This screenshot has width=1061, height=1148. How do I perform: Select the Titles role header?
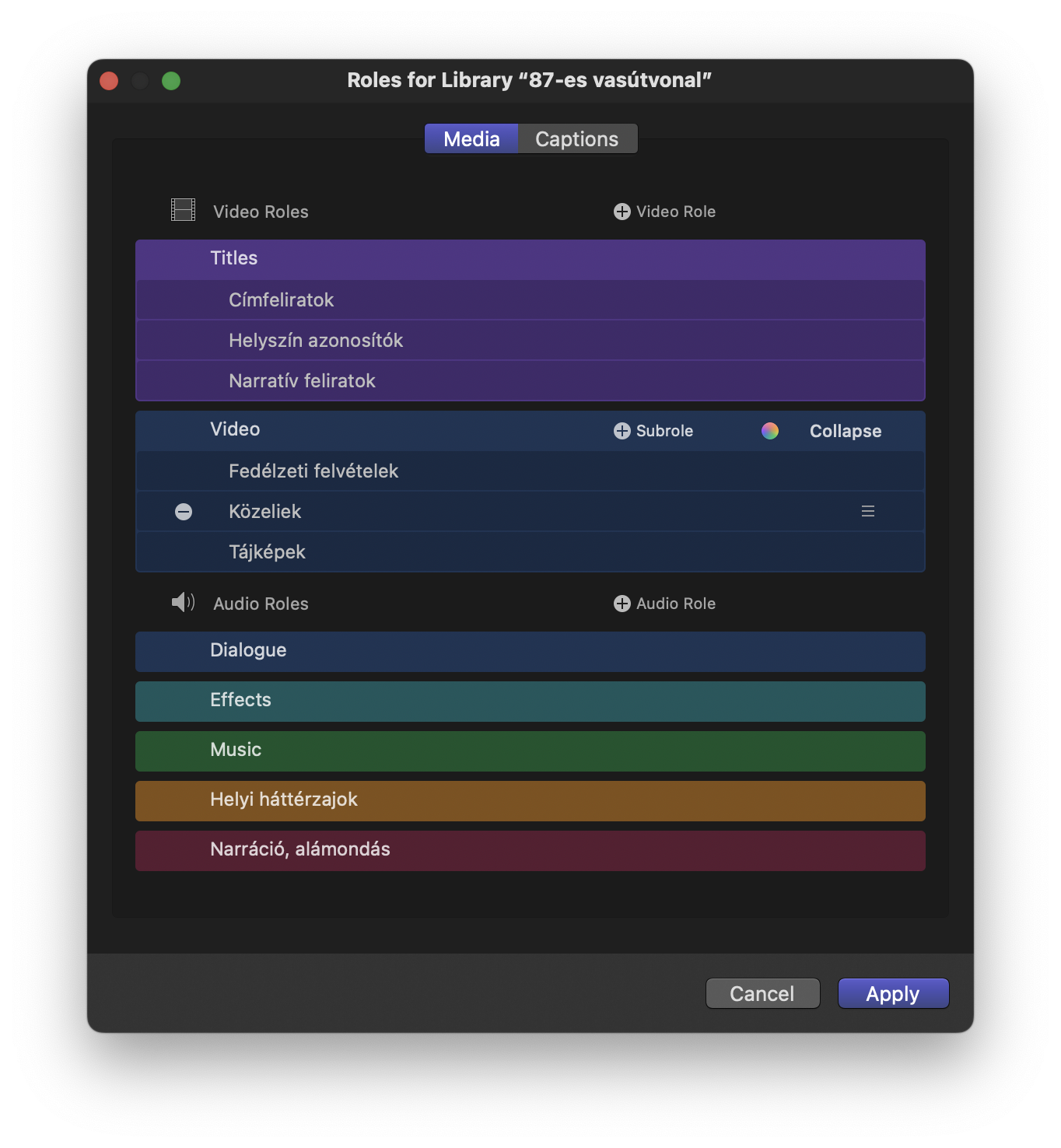[530, 259]
